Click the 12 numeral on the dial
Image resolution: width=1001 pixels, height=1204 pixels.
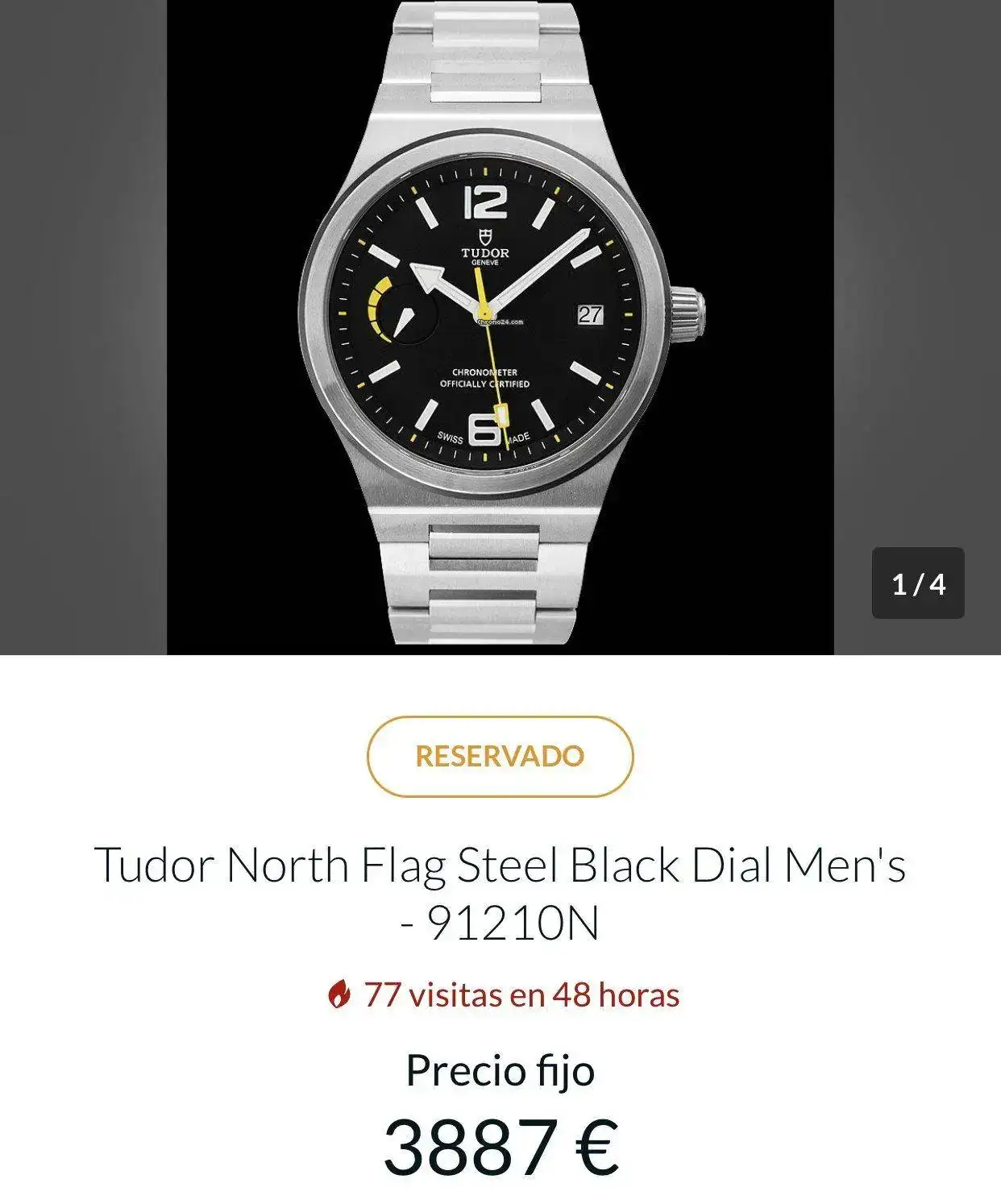tap(485, 201)
